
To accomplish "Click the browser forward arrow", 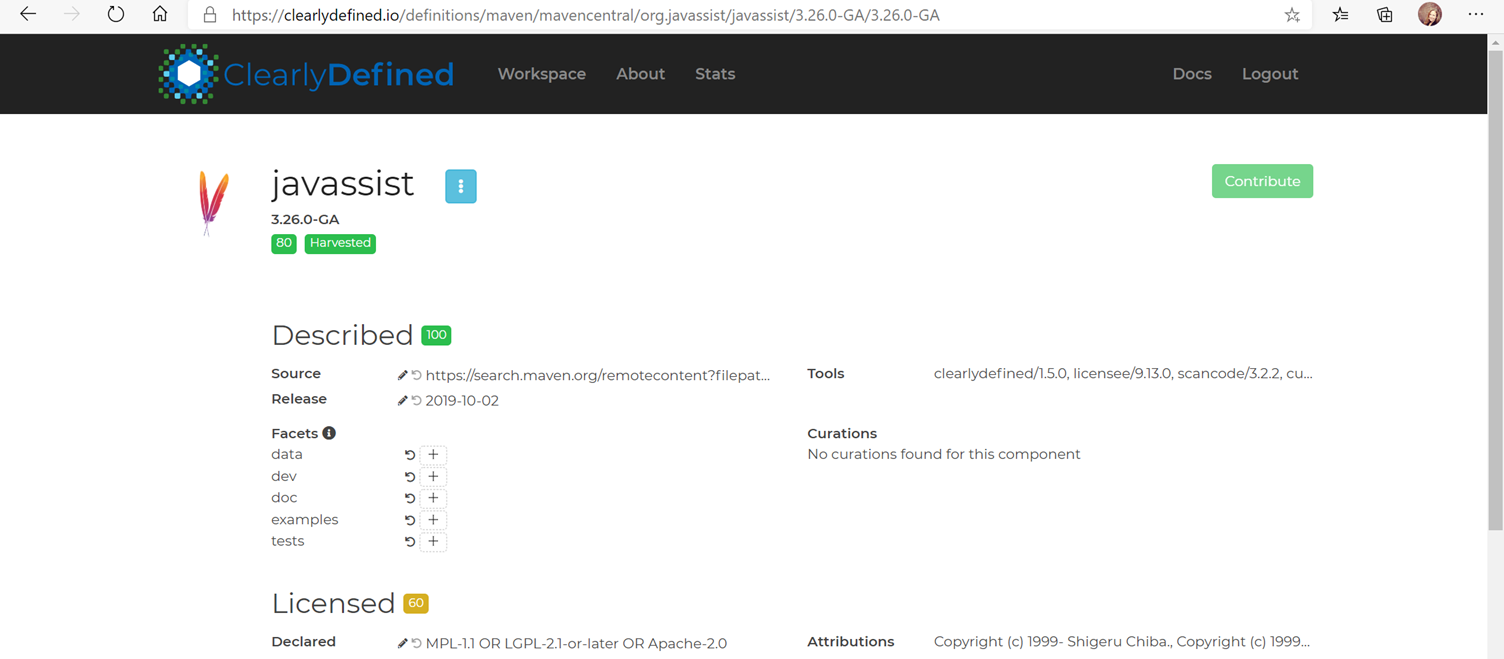I will [72, 15].
